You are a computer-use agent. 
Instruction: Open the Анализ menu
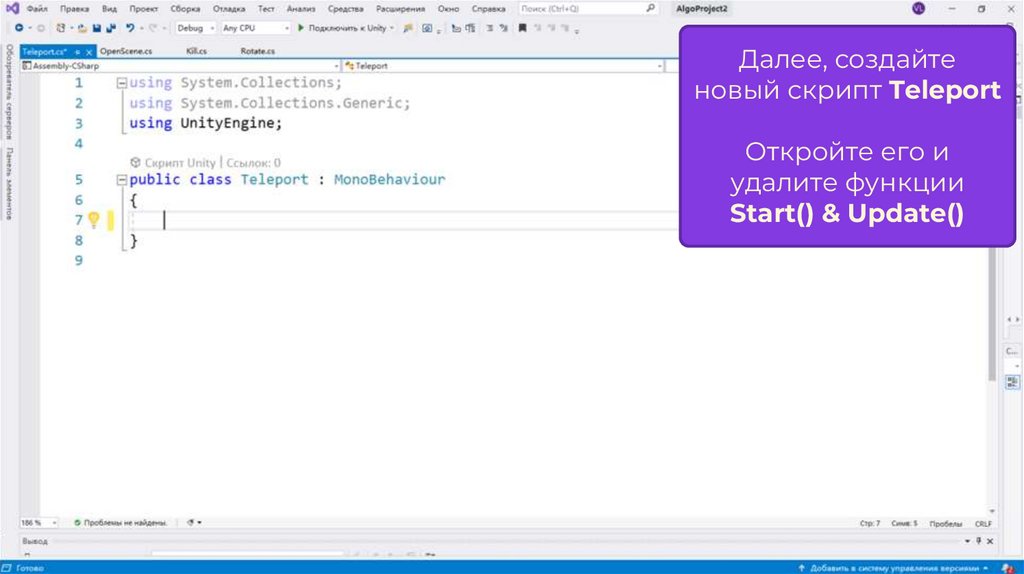click(x=301, y=8)
